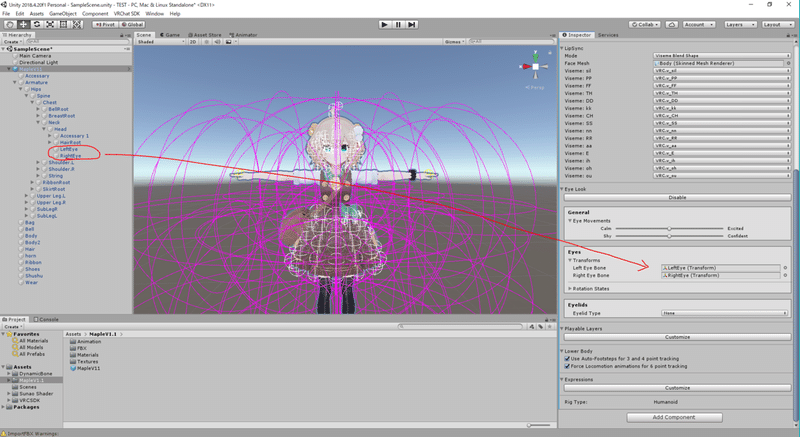Toggle Global/Local handle rotation
Viewport: 800px width, 437px height.
[133, 24]
